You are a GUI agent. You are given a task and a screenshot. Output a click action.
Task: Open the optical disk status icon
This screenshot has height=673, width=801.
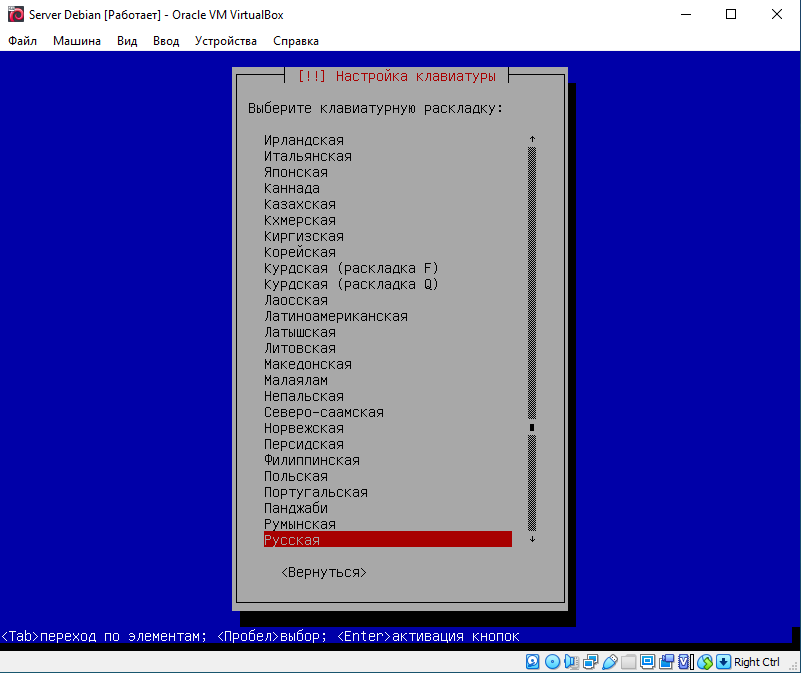(x=552, y=662)
